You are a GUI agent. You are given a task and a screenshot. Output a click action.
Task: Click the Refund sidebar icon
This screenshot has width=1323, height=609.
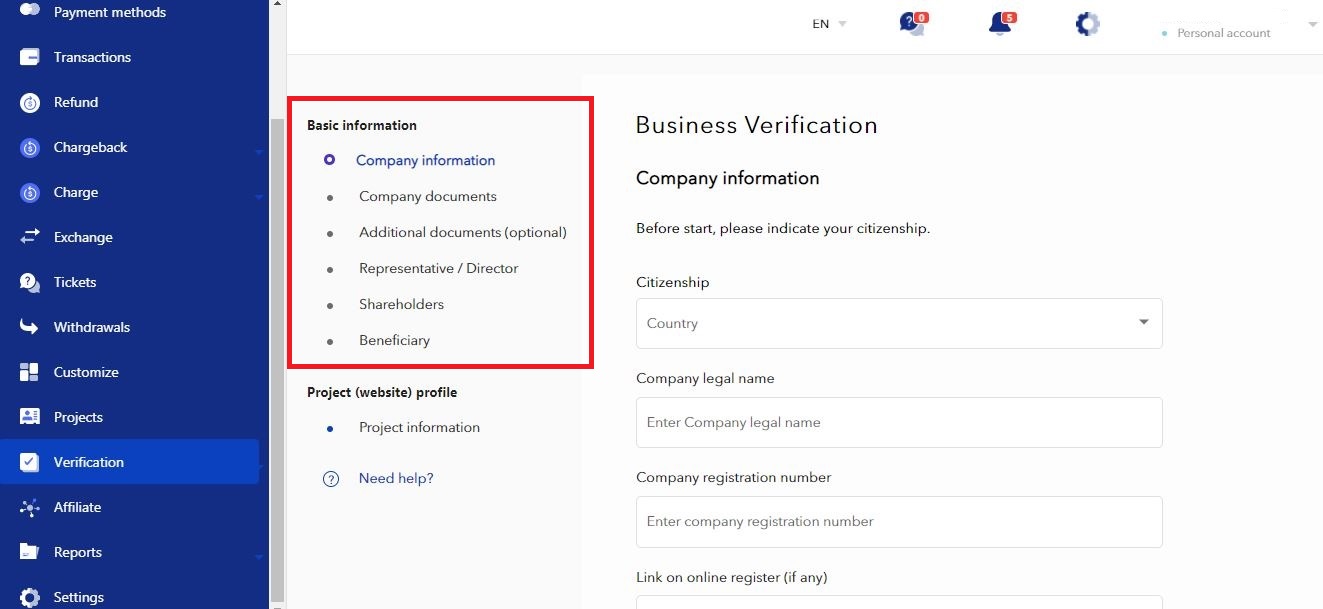point(30,102)
